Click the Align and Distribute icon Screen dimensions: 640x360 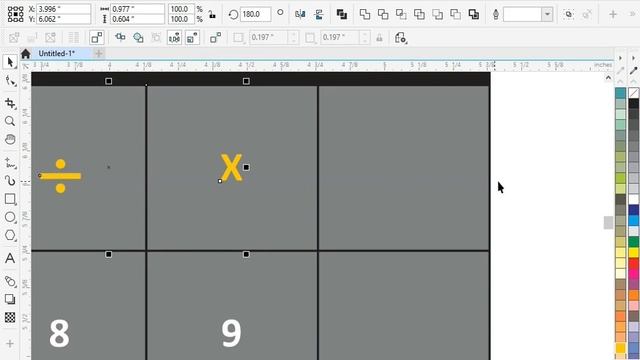point(120,38)
